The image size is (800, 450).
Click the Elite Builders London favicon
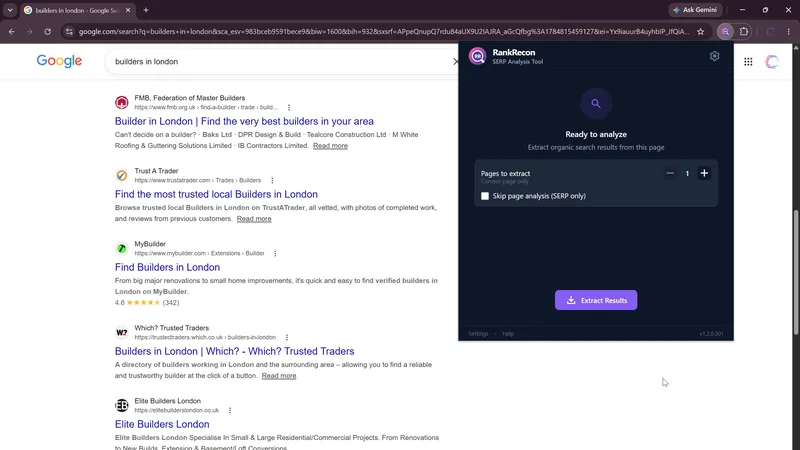point(121,406)
